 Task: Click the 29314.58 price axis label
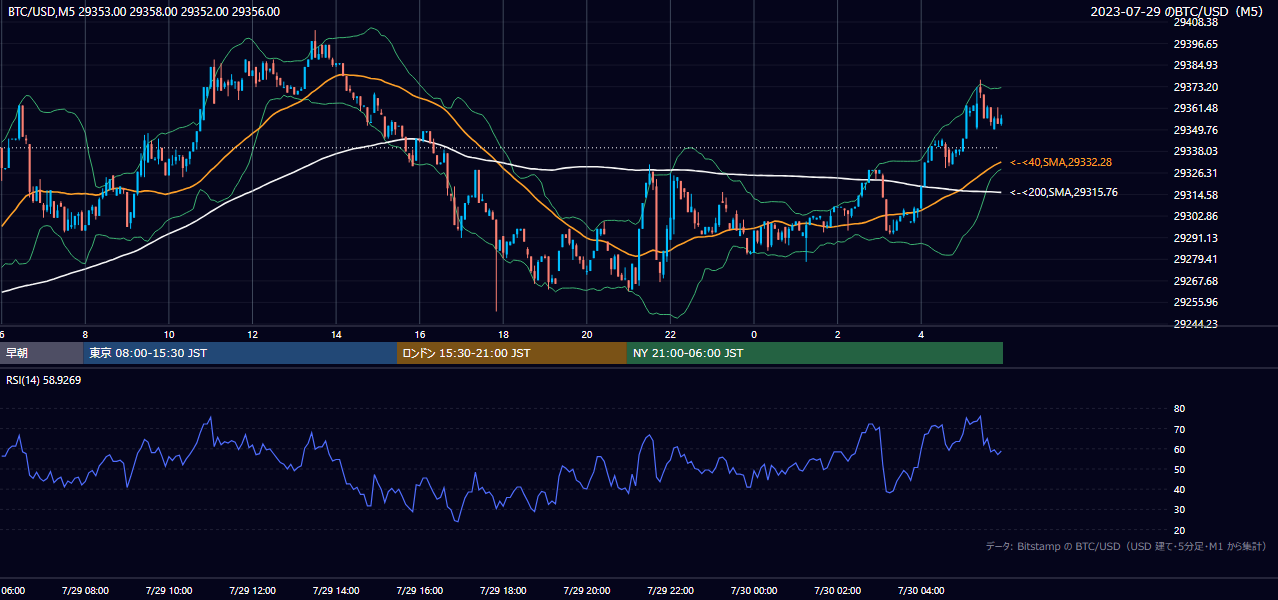pyautogui.click(x=1196, y=195)
